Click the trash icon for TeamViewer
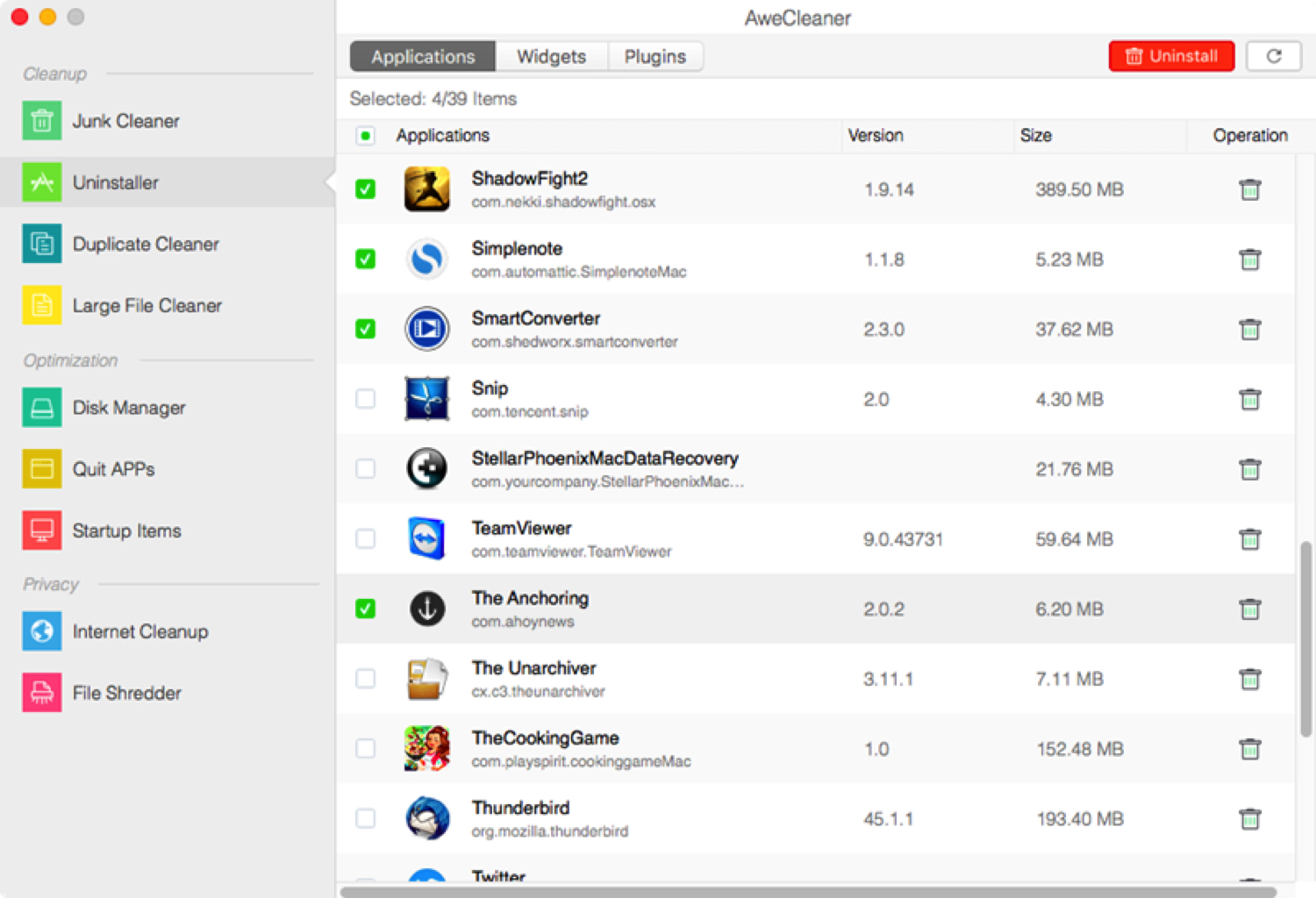This screenshot has width=1316, height=898. click(1249, 538)
